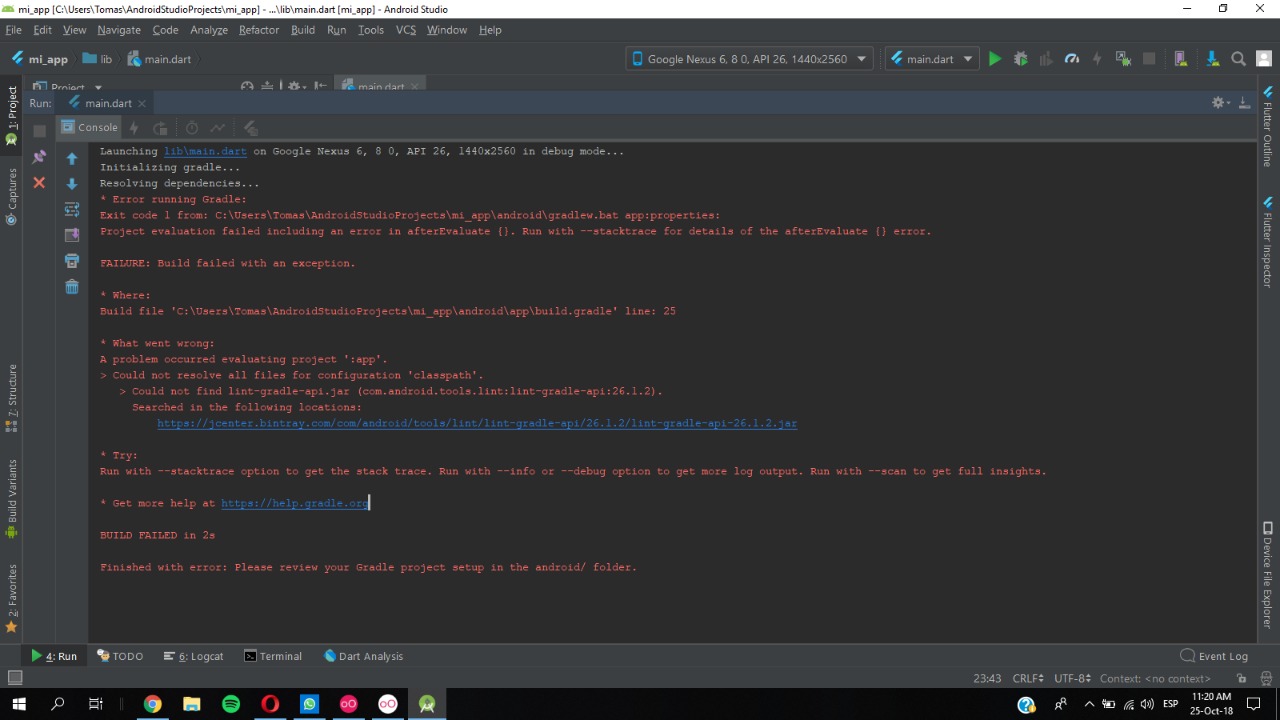Open the File menu
The height and width of the screenshot is (720, 1280).
13,30
